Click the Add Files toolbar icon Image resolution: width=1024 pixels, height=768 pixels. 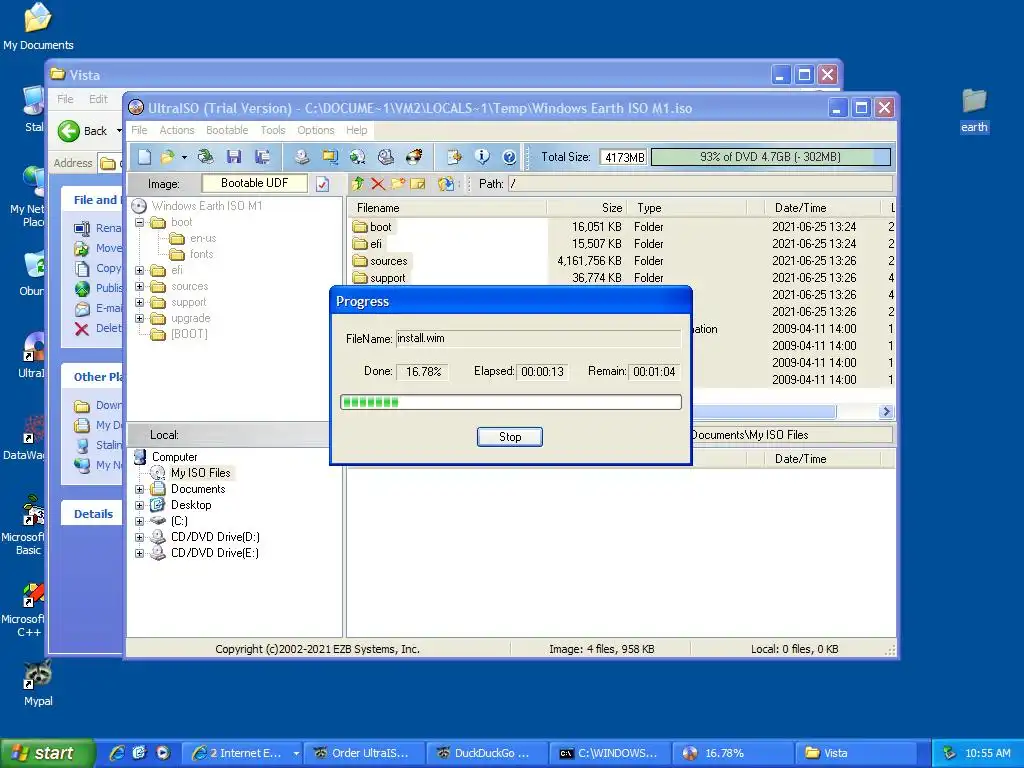pyautogui.click(x=454, y=157)
